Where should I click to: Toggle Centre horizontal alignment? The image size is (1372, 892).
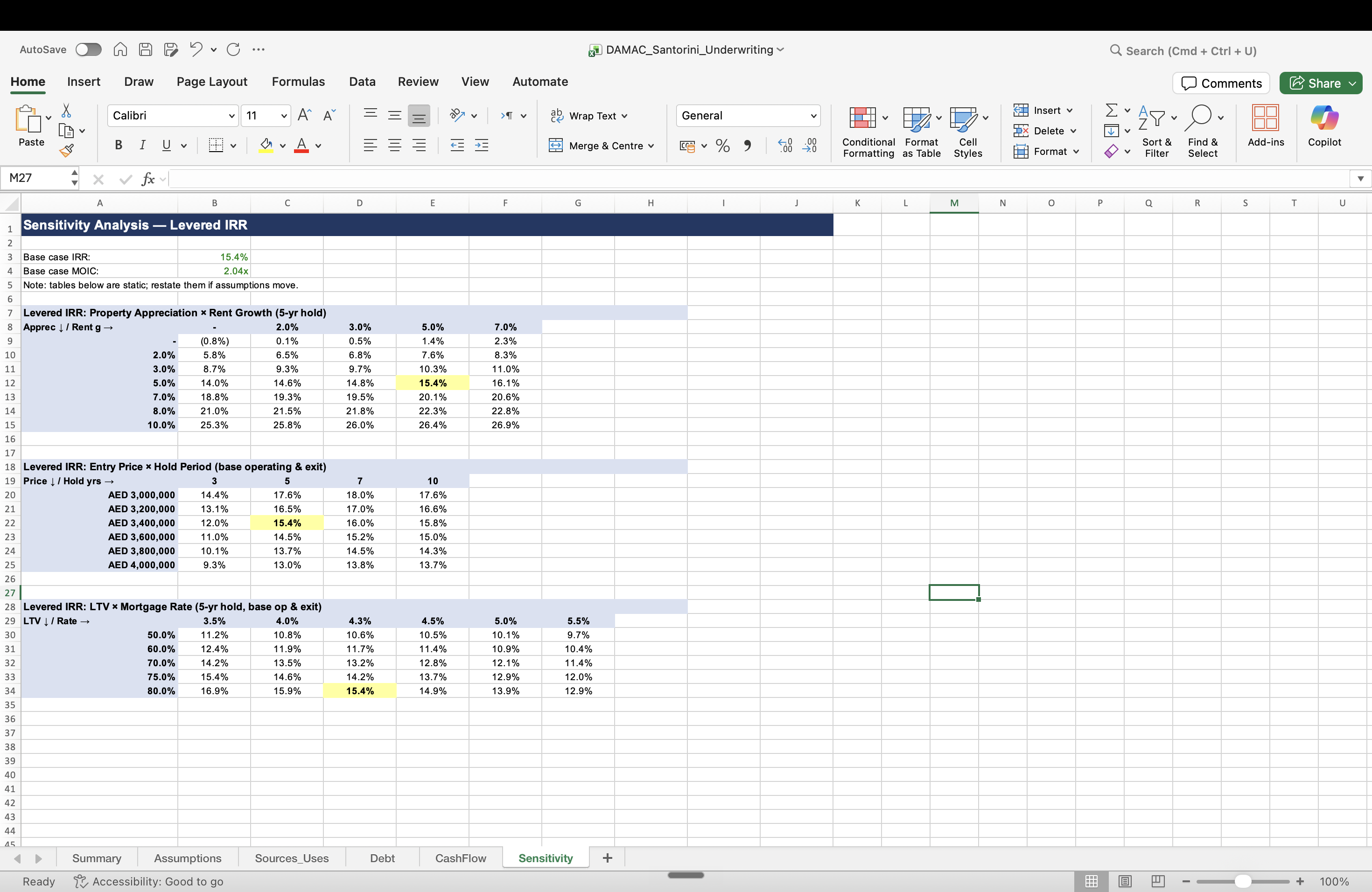[394, 145]
